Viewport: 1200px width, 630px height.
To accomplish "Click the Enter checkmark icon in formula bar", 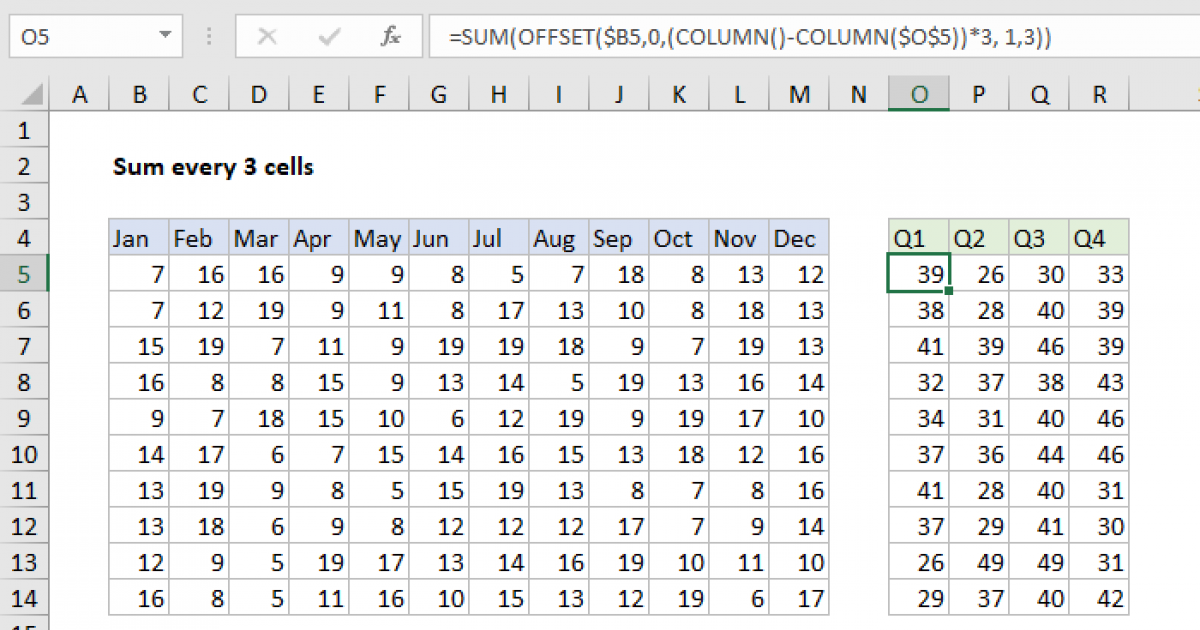I will tap(328, 37).
